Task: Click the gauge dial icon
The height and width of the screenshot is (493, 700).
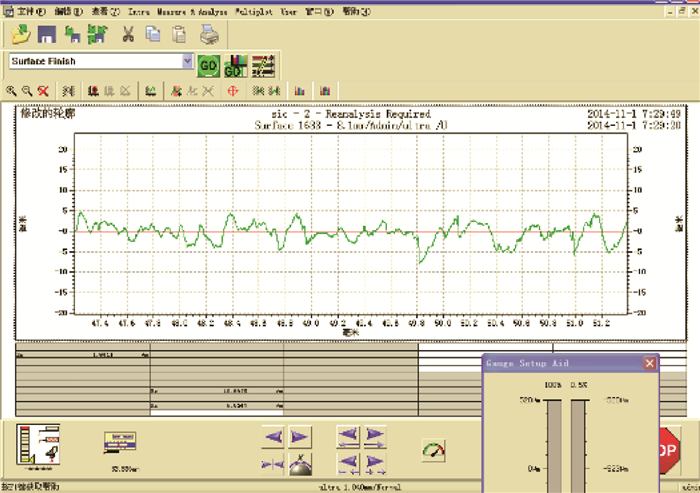Action: coord(432,451)
